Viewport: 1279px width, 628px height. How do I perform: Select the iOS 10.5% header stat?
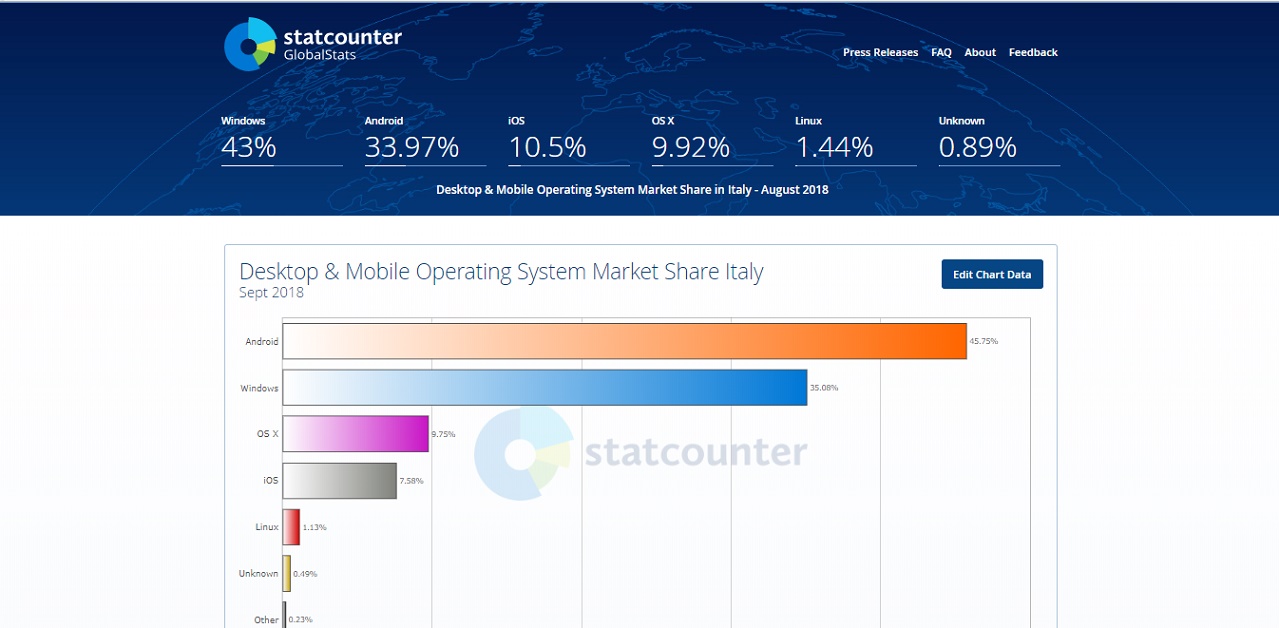(568, 140)
